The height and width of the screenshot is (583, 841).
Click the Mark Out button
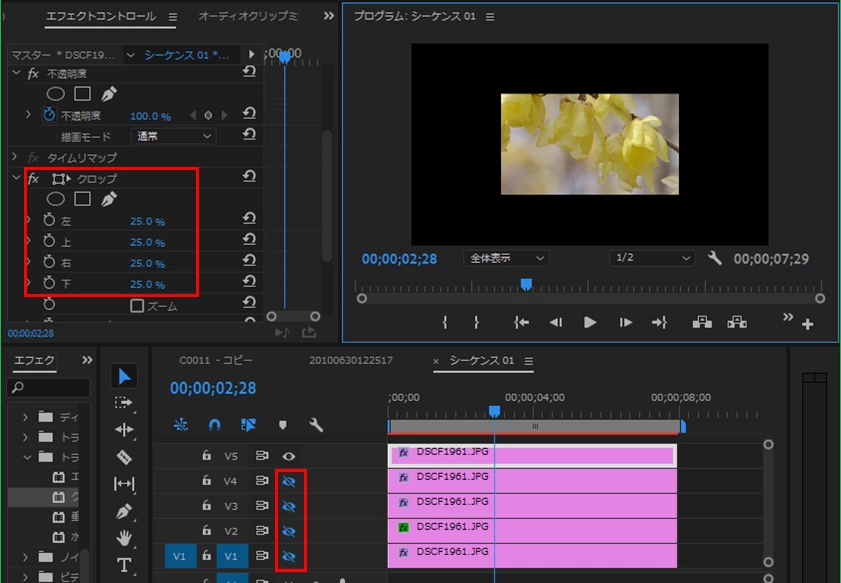tap(476, 322)
